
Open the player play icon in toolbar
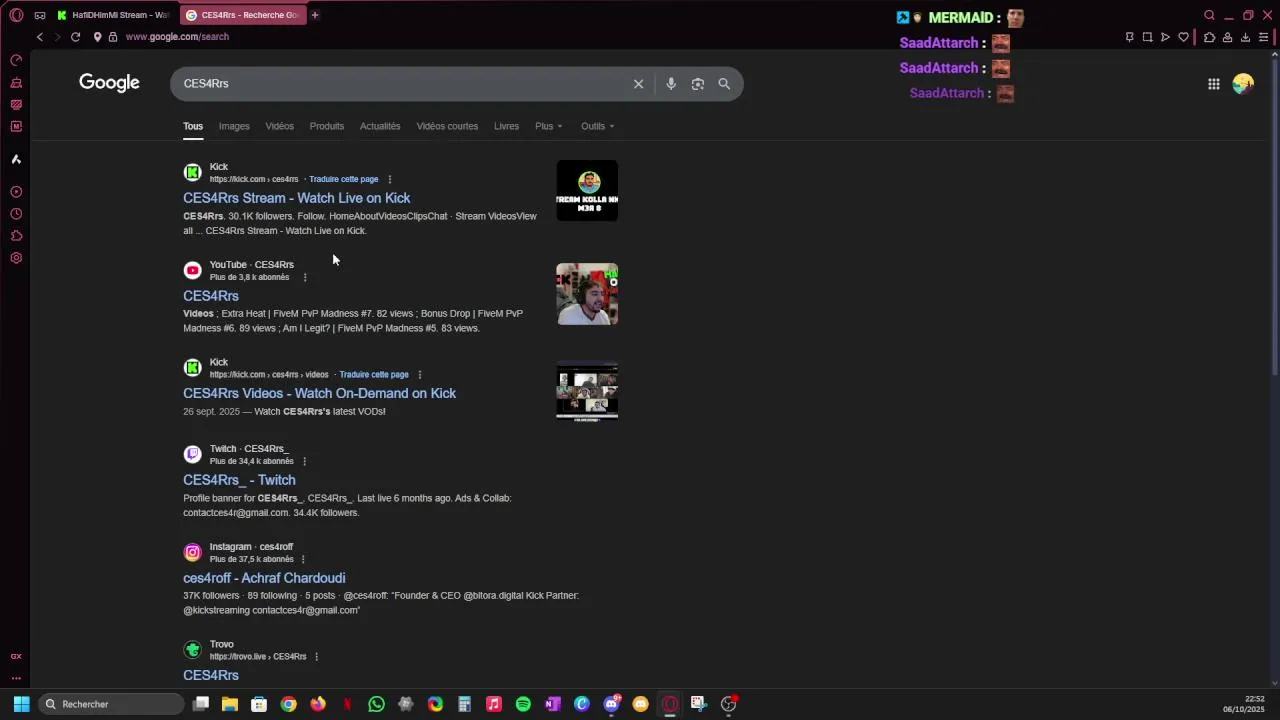click(1165, 37)
